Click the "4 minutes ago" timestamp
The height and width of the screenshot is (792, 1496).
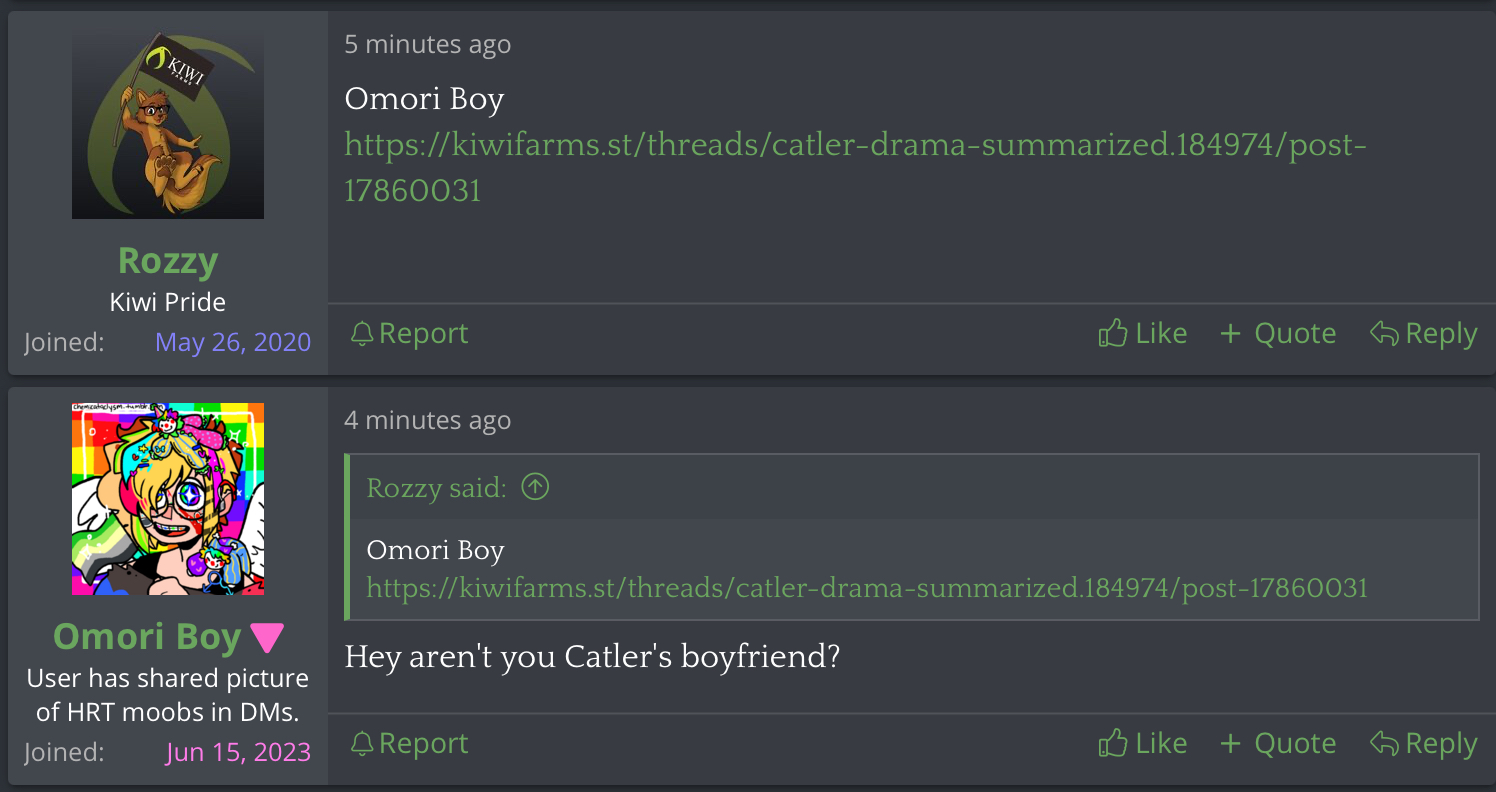[x=427, y=420]
